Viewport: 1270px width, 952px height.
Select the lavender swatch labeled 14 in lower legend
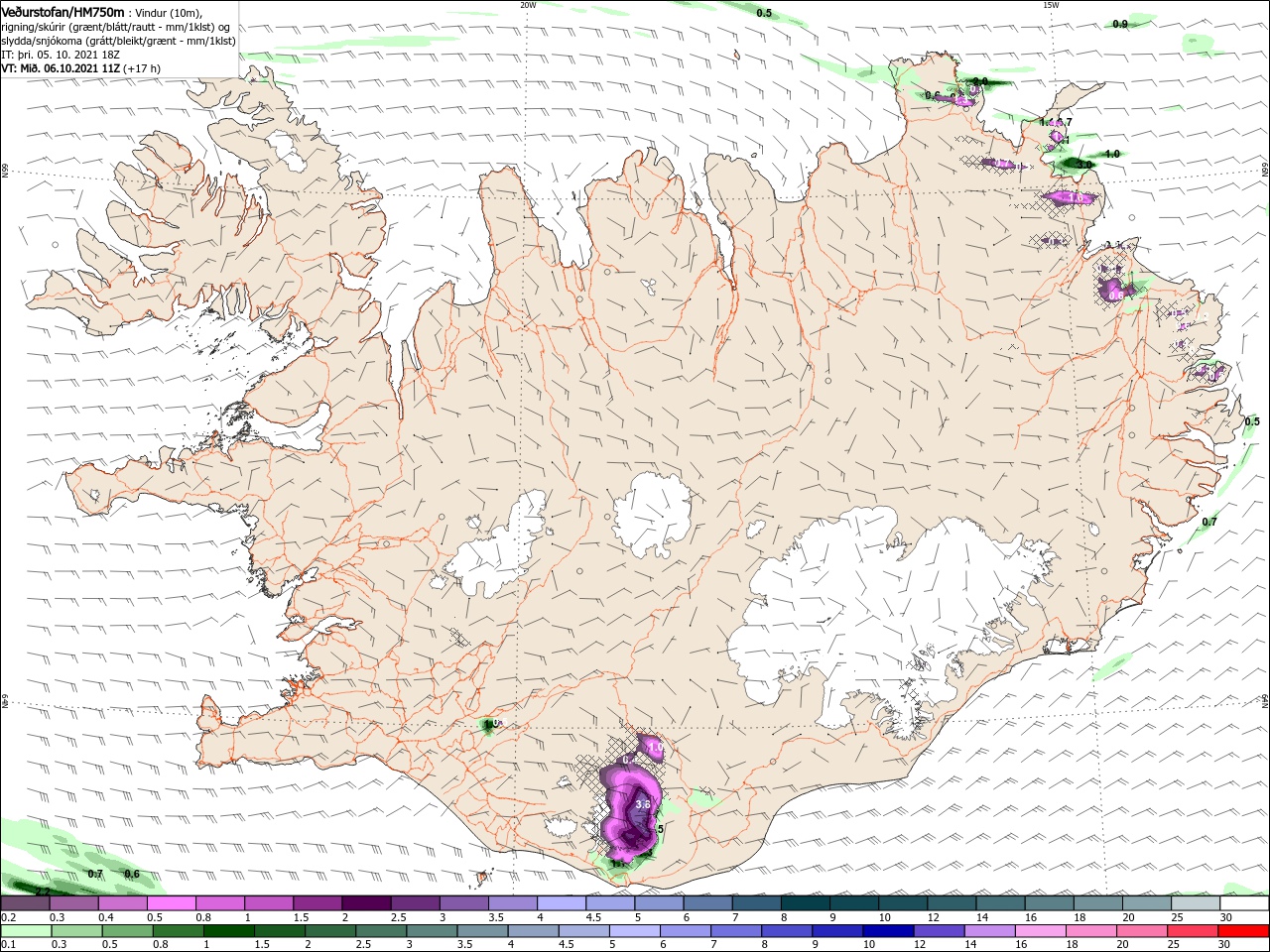[989, 930]
